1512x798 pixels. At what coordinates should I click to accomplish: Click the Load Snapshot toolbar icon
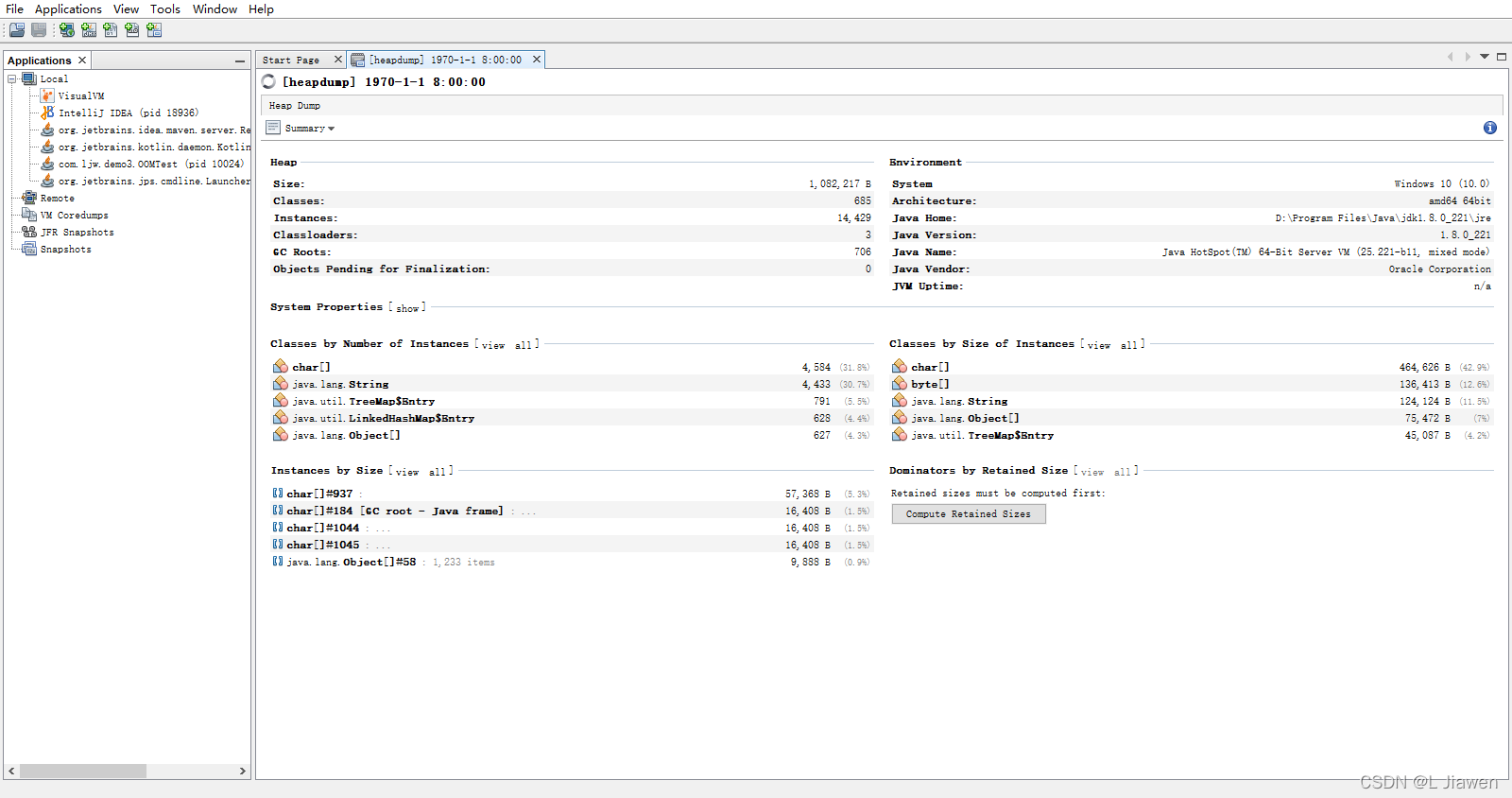click(x=17, y=30)
